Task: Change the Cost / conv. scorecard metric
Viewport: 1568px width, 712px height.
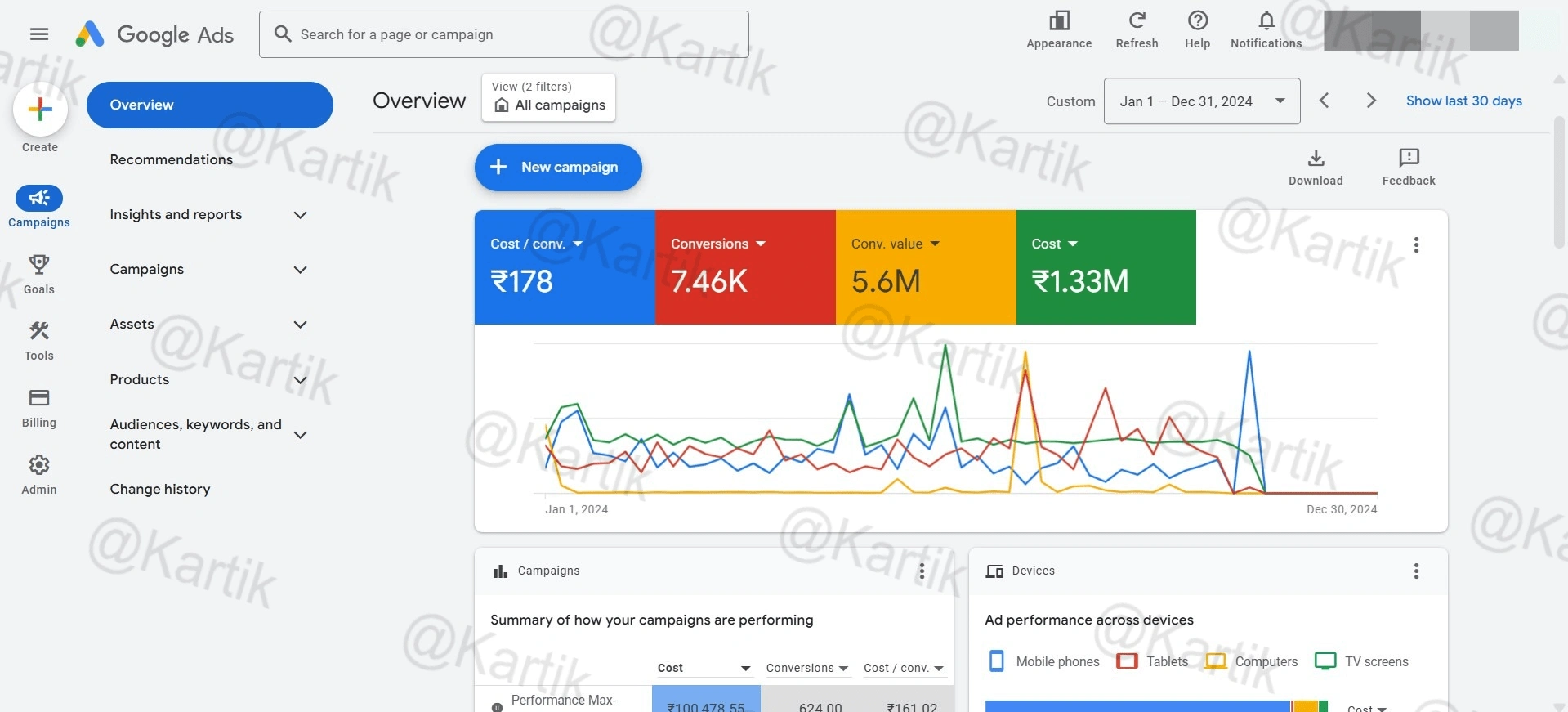Action: tap(536, 244)
